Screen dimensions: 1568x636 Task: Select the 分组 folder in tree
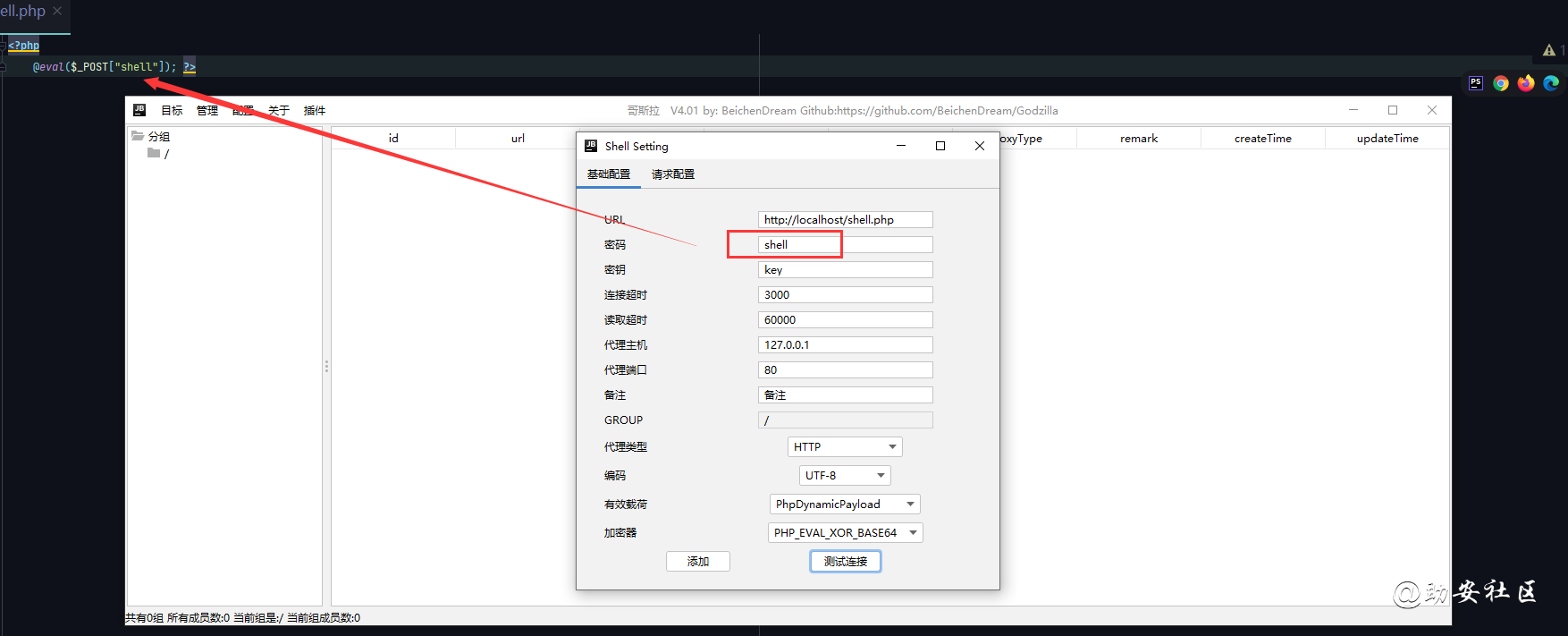tap(151, 136)
